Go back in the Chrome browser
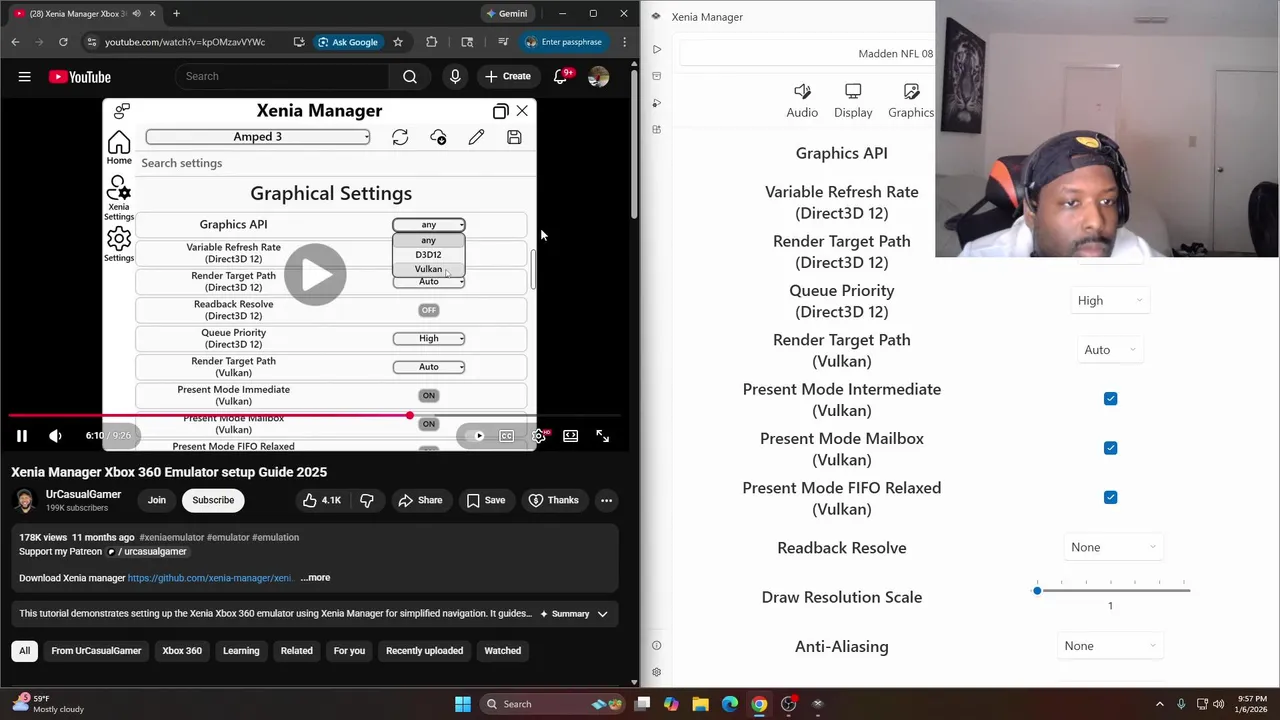 click(x=15, y=42)
